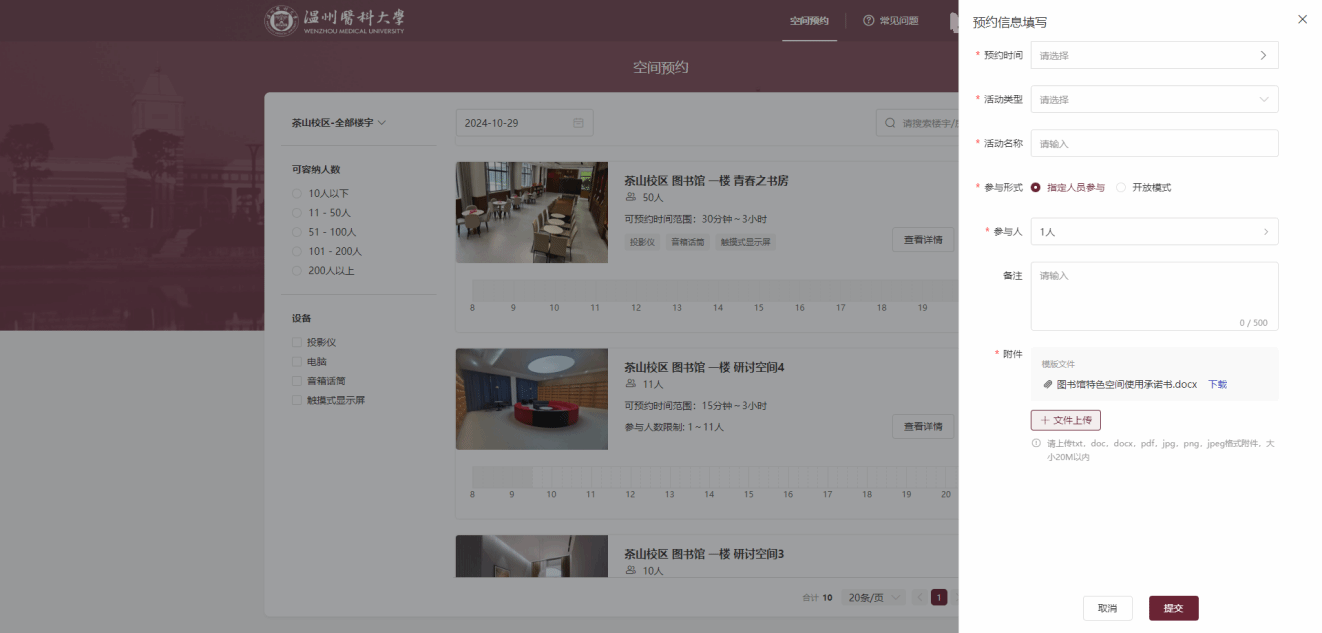Screen dimensions: 1322x633
Task: Click the 备注 textarea
Action: point(1154,296)
